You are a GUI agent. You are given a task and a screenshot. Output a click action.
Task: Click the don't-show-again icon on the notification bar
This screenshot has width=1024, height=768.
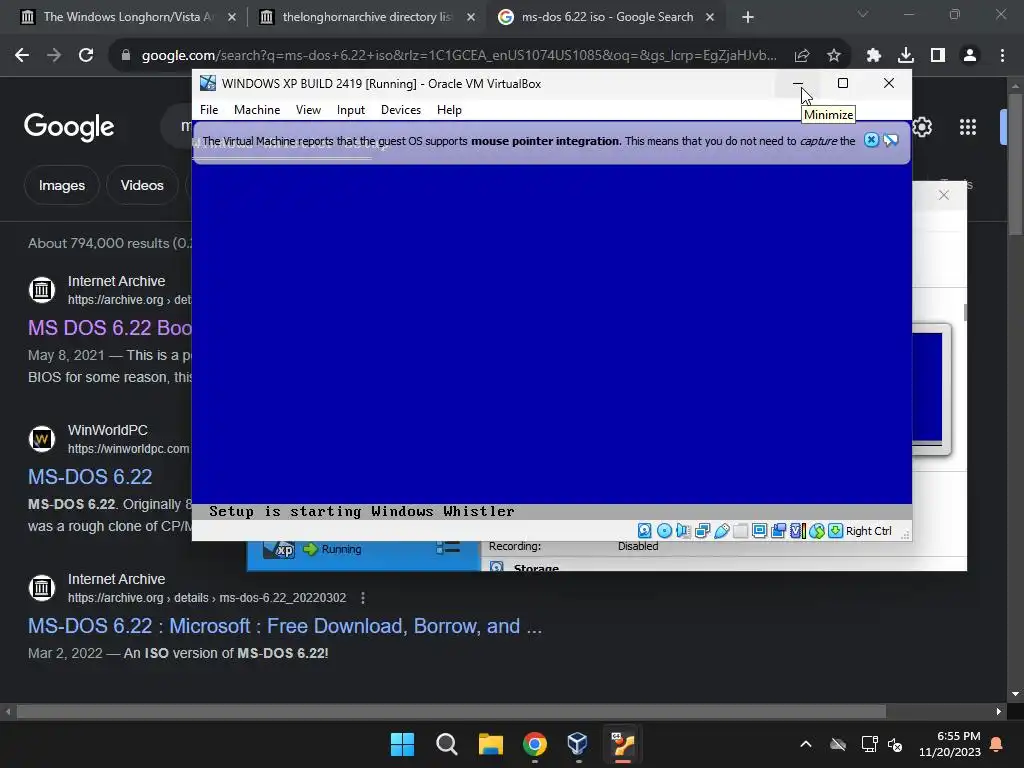(x=891, y=140)
